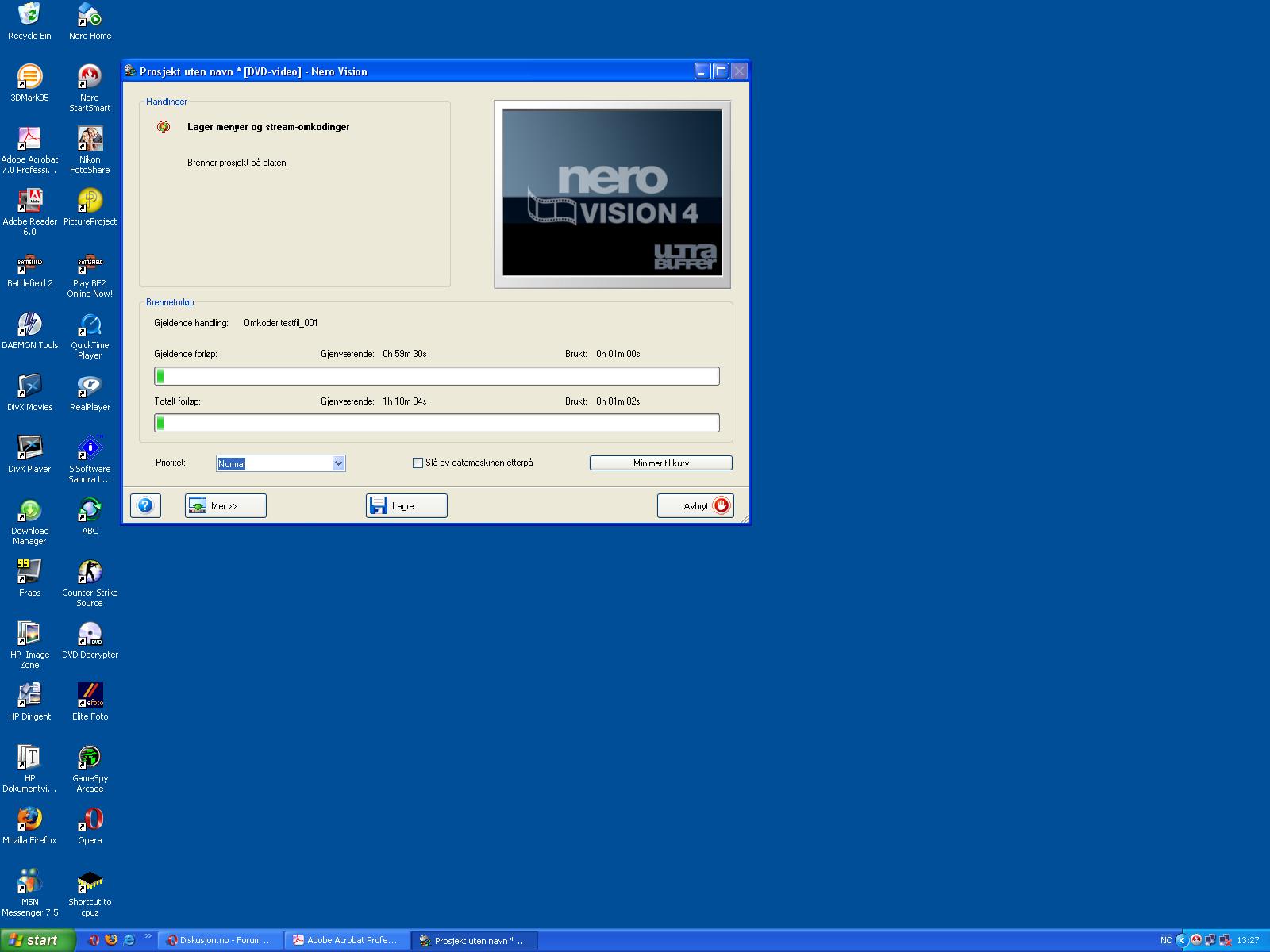
Task: Click the 'Mer >>' button
Action: coord(225,505)
